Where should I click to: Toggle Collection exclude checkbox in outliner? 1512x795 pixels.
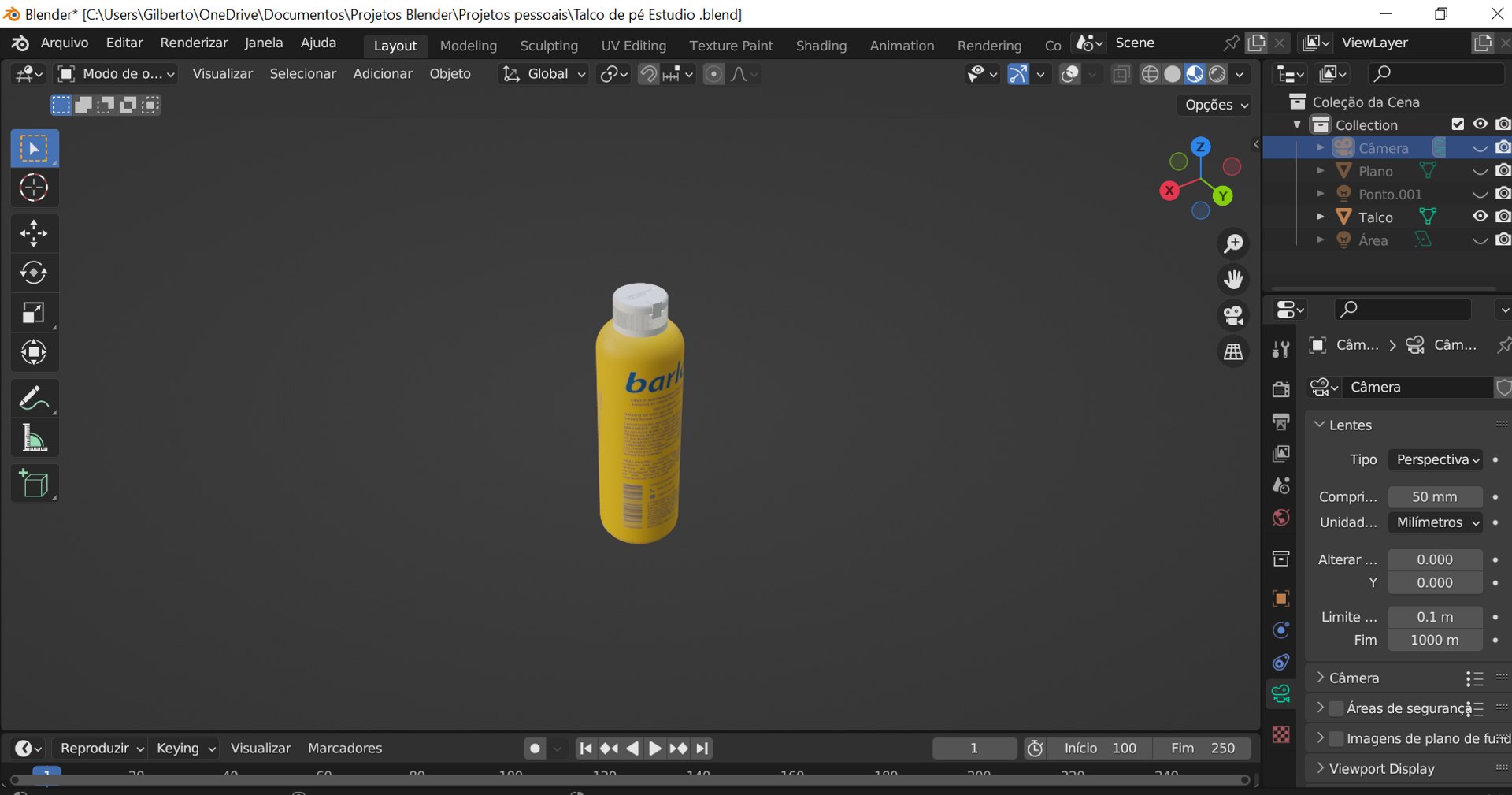pyautogui.click(x=1458, y=124)
